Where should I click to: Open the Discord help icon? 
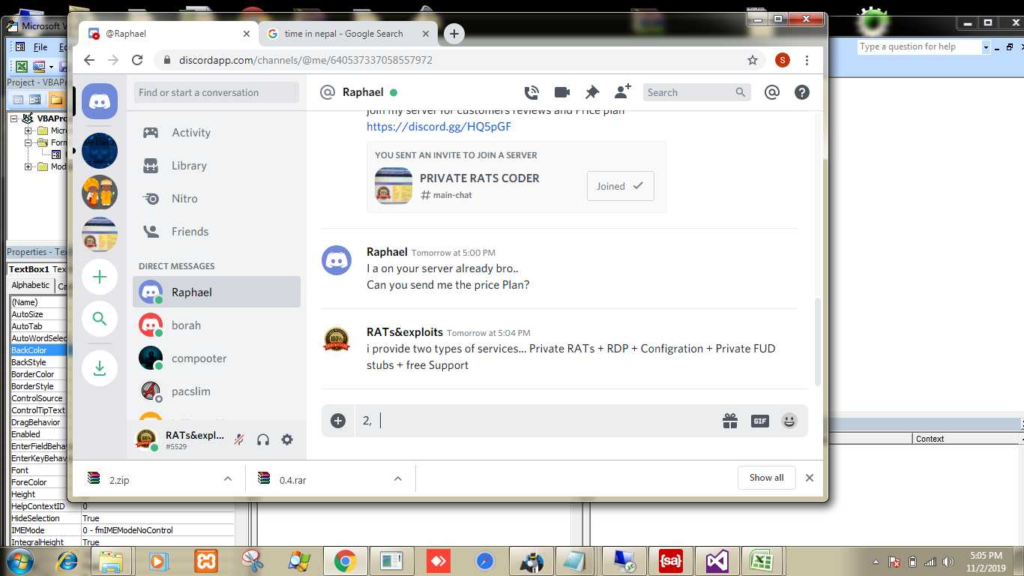tap(802, 93)
